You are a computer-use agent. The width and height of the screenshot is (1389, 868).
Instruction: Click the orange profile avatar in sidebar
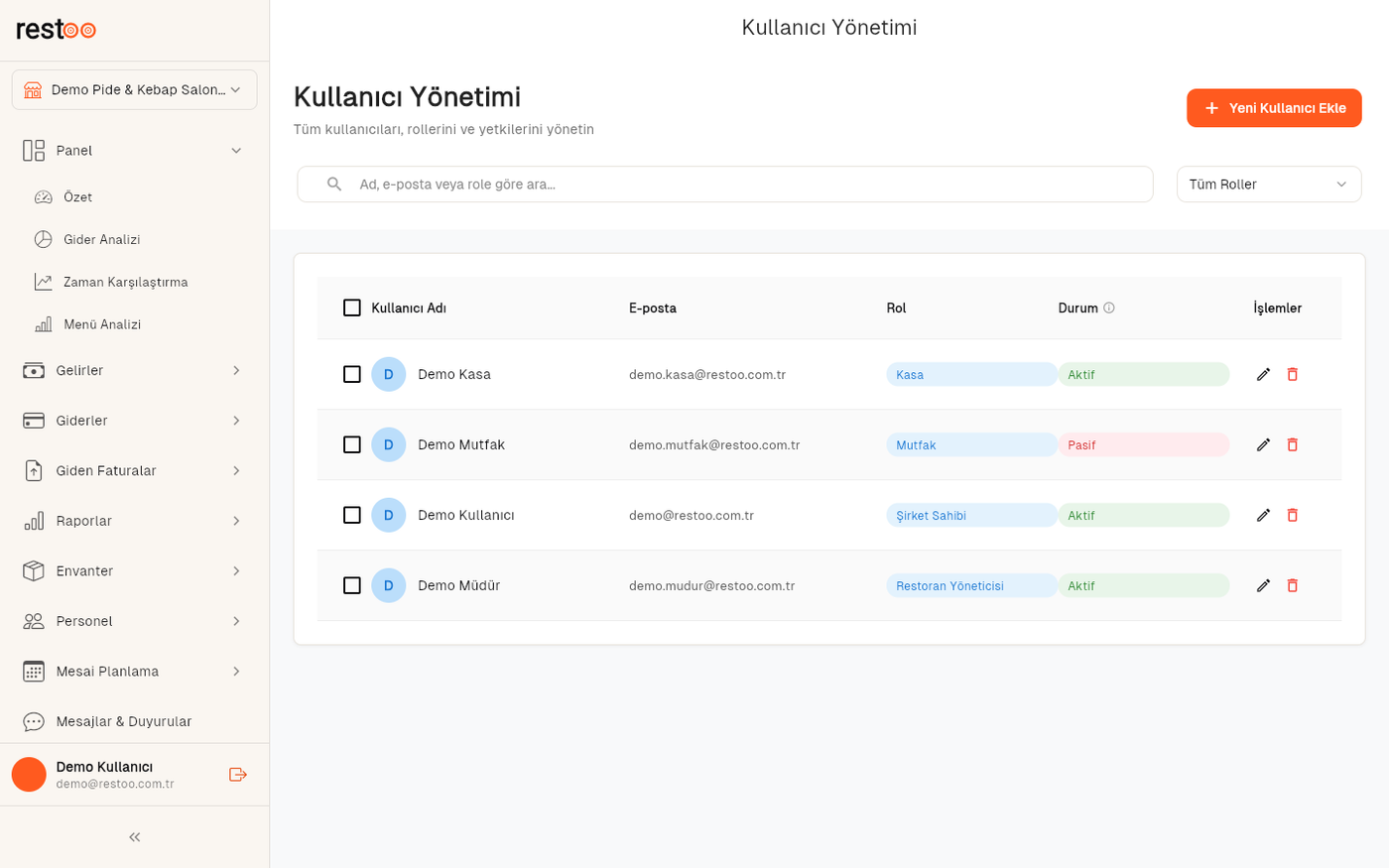coord(29,775)
